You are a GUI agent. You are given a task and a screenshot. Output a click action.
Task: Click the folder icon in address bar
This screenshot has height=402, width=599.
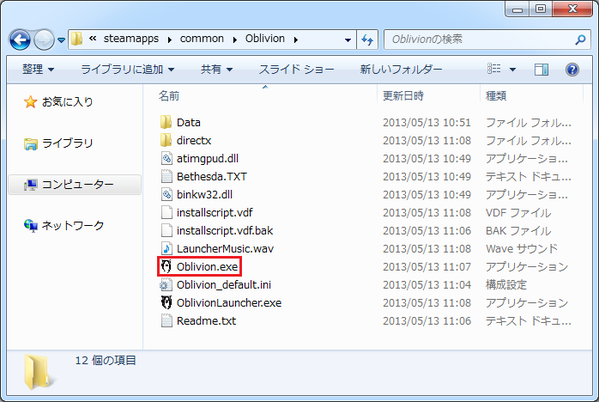click(x=77, y=39)
